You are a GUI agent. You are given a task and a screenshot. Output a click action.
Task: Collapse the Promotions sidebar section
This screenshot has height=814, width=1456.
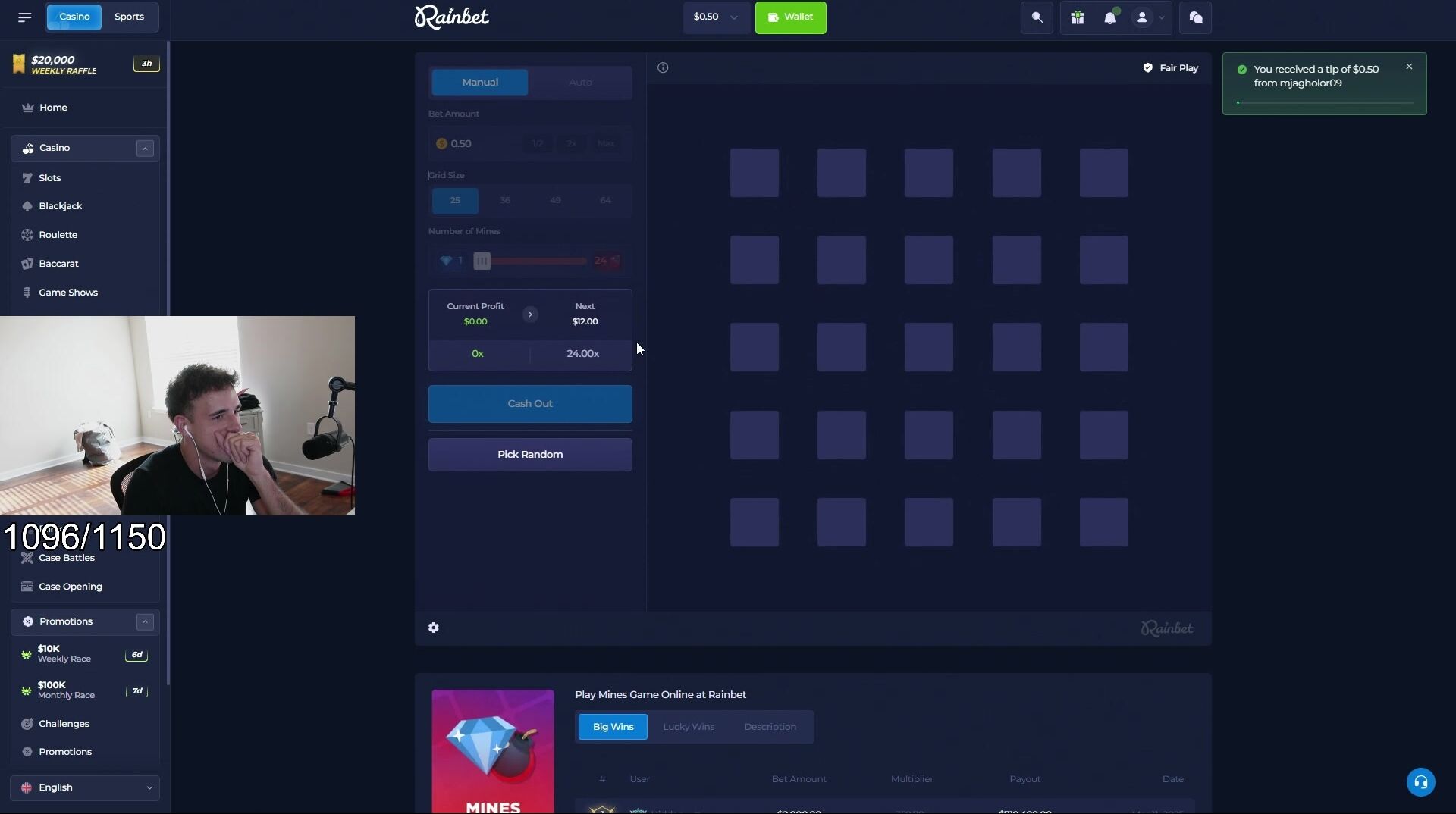click(145, 622)
